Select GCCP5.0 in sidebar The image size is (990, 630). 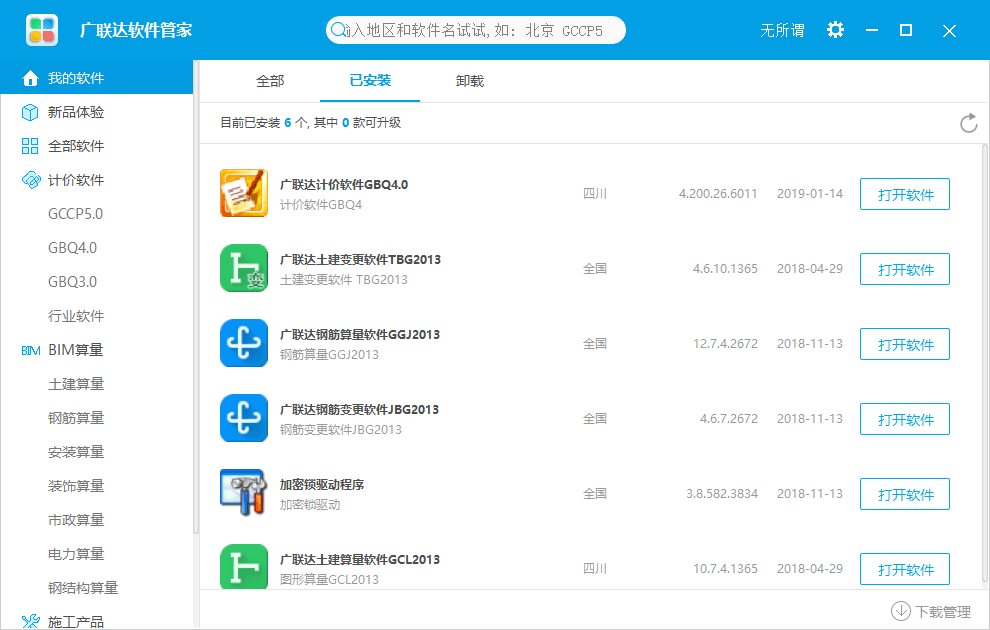click(75, 214)
